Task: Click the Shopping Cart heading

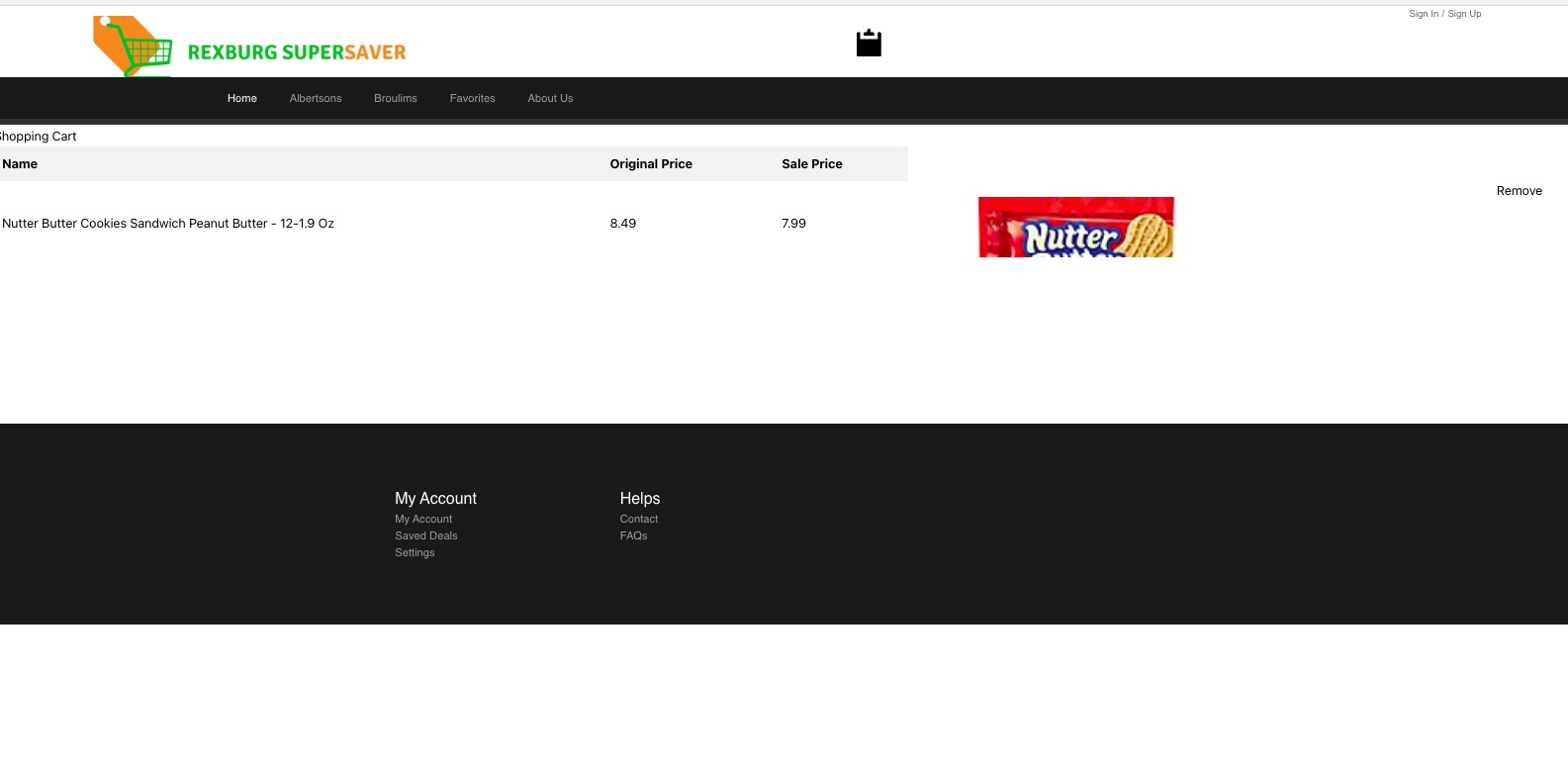Action: point(38,137)
